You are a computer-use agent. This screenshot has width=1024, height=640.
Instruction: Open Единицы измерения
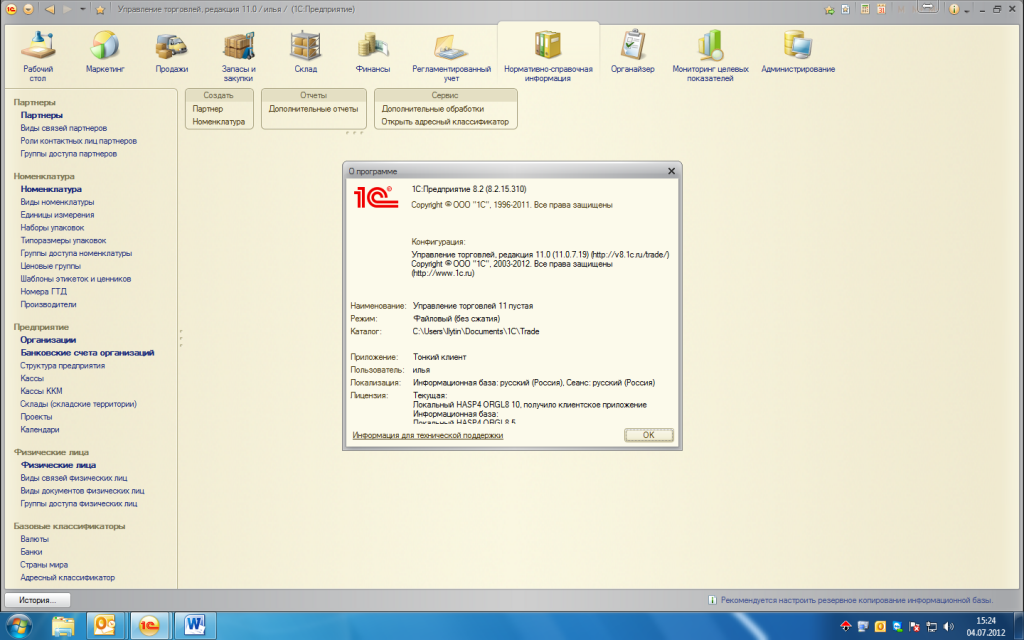point(57,215)
